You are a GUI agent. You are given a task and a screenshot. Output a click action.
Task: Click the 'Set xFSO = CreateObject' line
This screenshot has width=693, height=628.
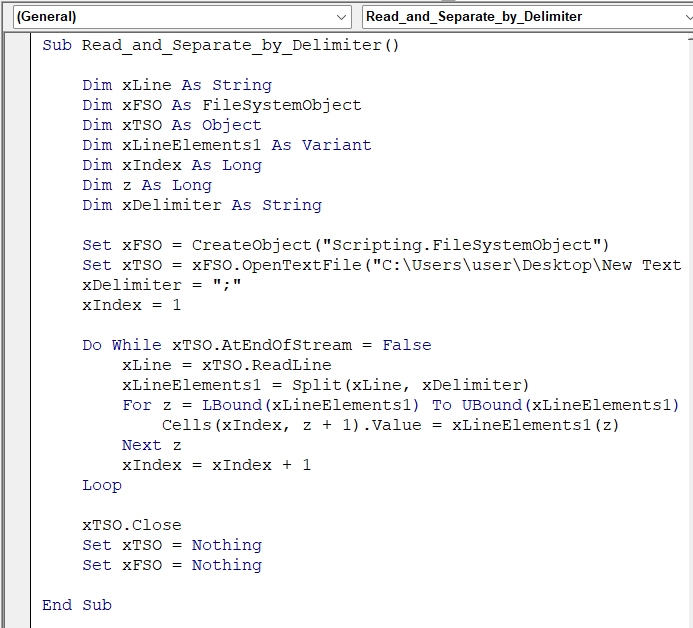pos(346,245)
